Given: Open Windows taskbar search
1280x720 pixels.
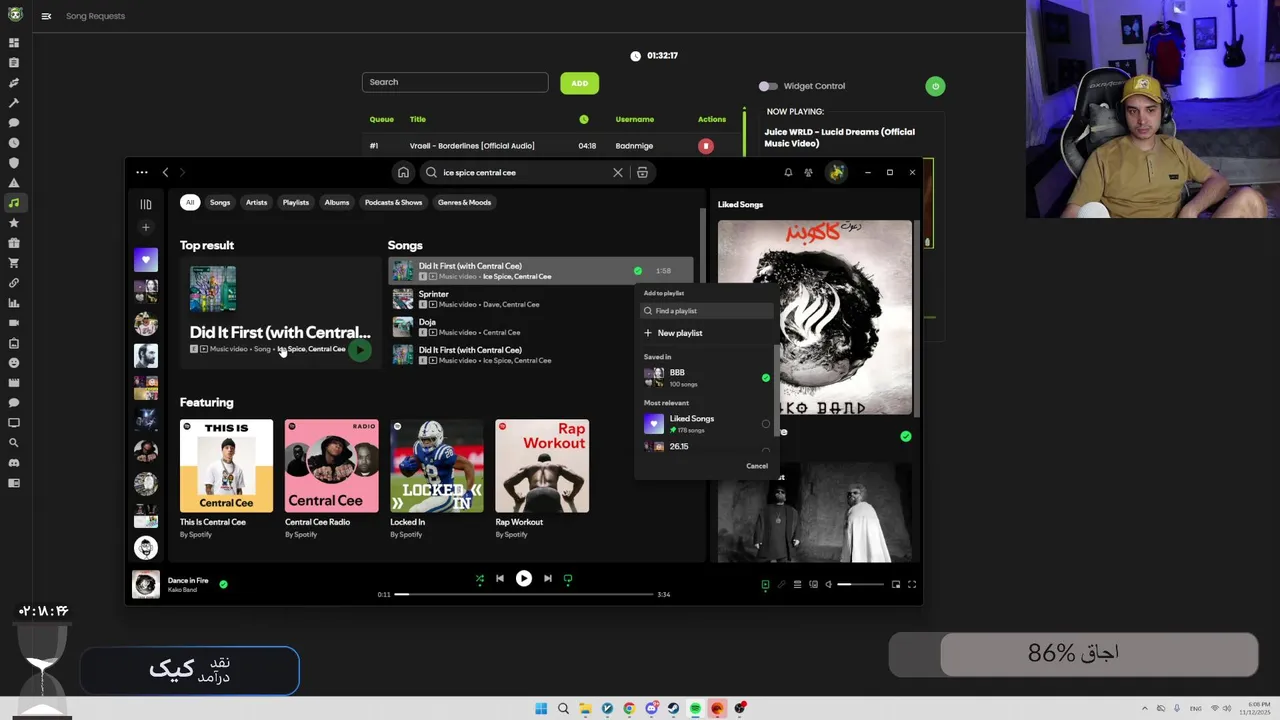Looking at the screenshot, I should click(x=563, y=708).
